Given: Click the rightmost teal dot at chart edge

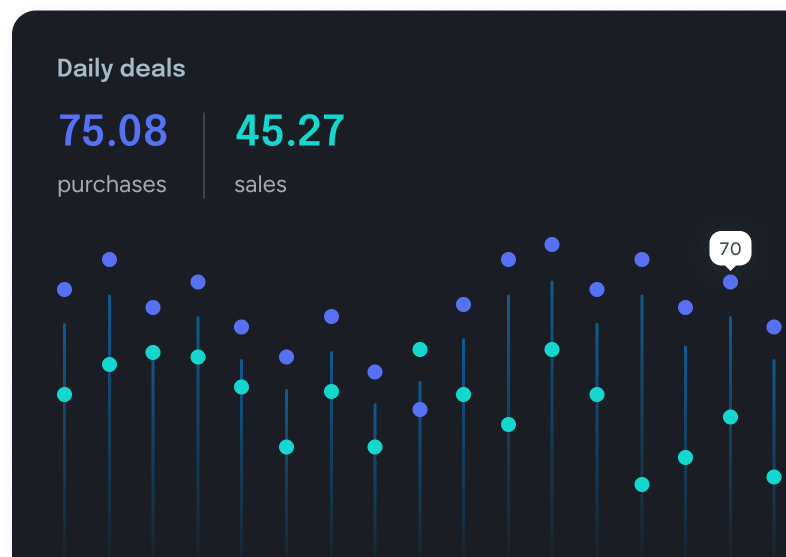Looking at the screenshot, I should 774,477.
